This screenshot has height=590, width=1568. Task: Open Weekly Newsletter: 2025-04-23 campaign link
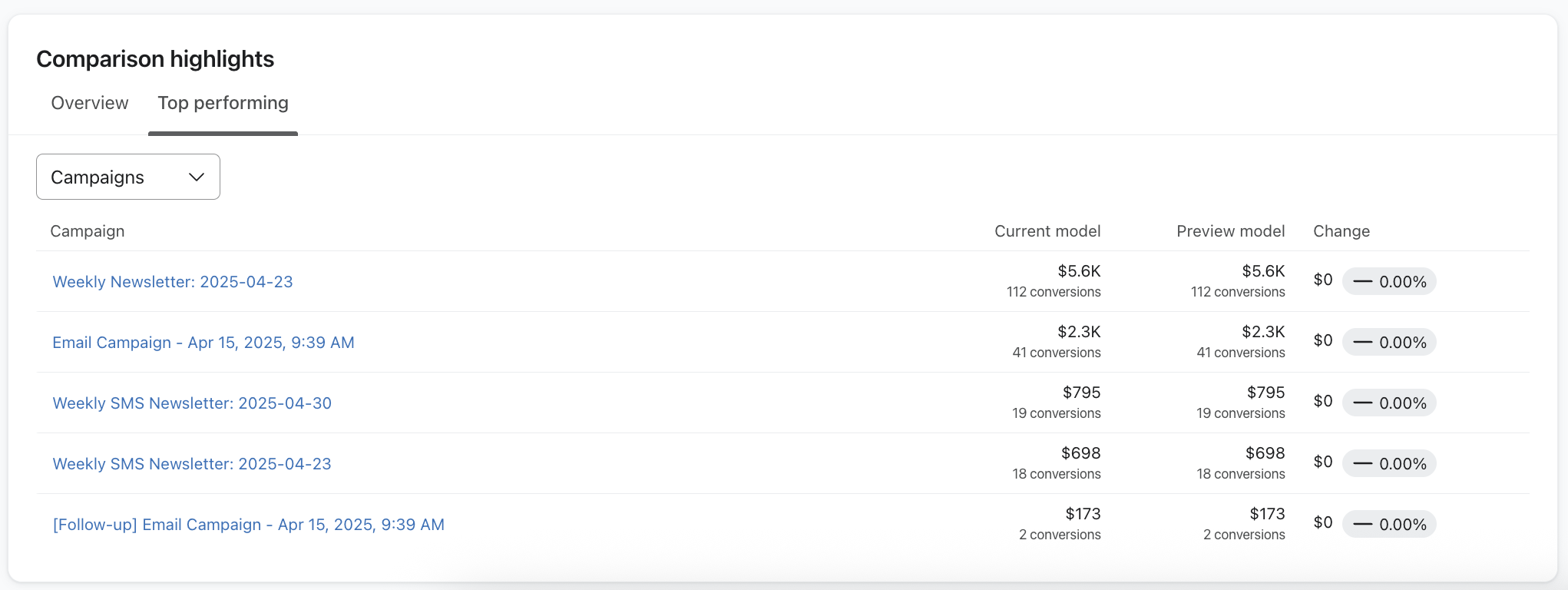click(173, 282)
